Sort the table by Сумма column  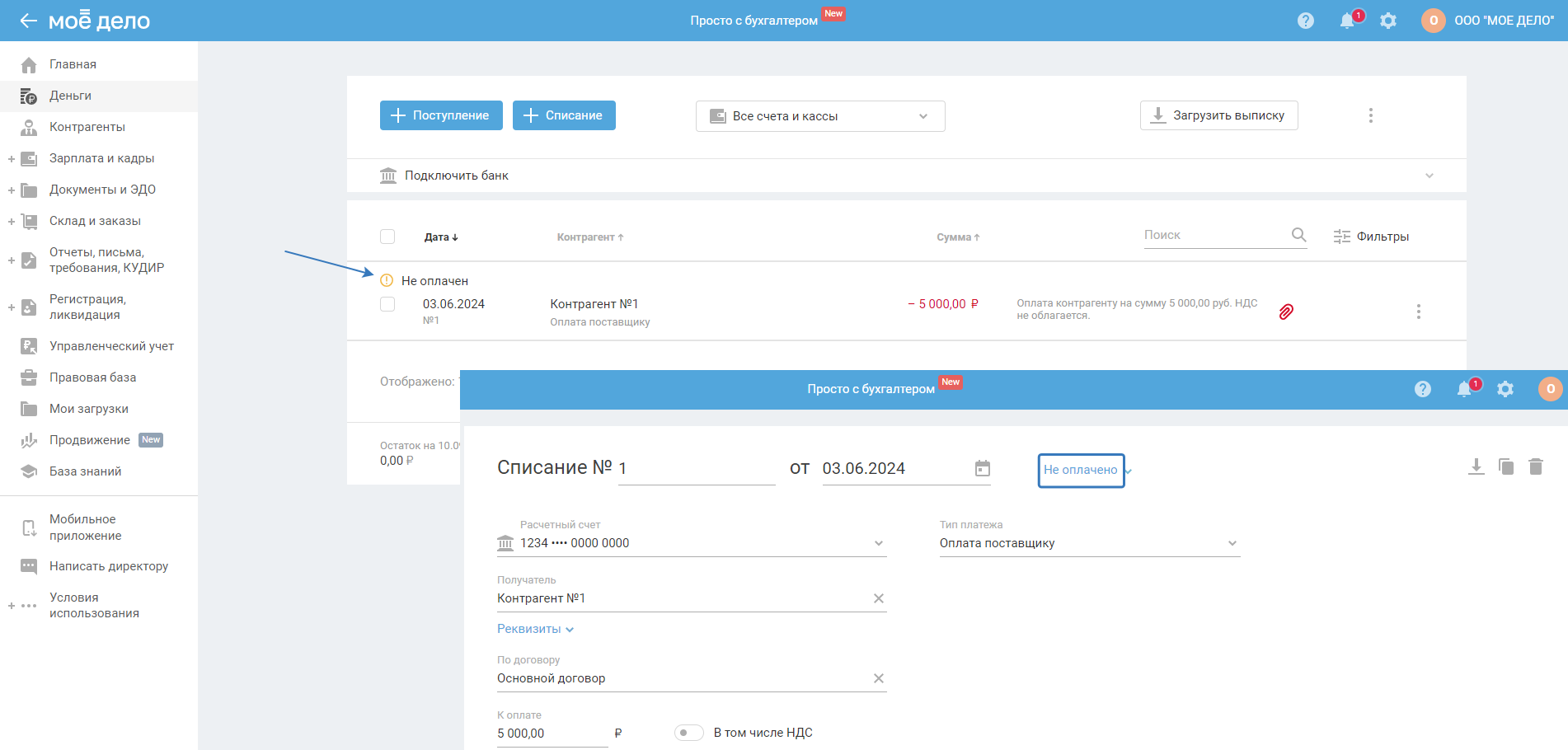point(958,237)
